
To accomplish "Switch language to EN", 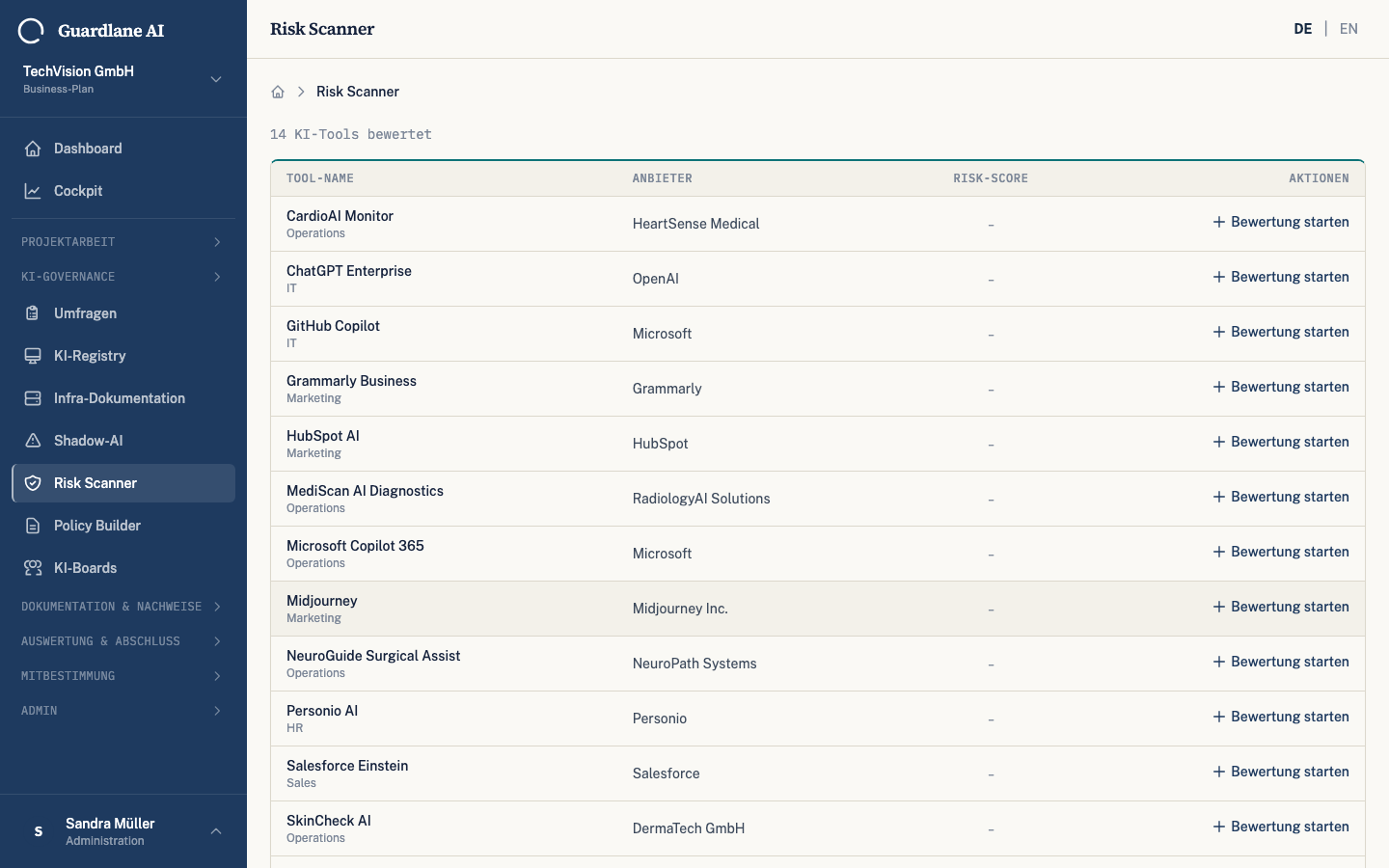I will [1348, 29].
